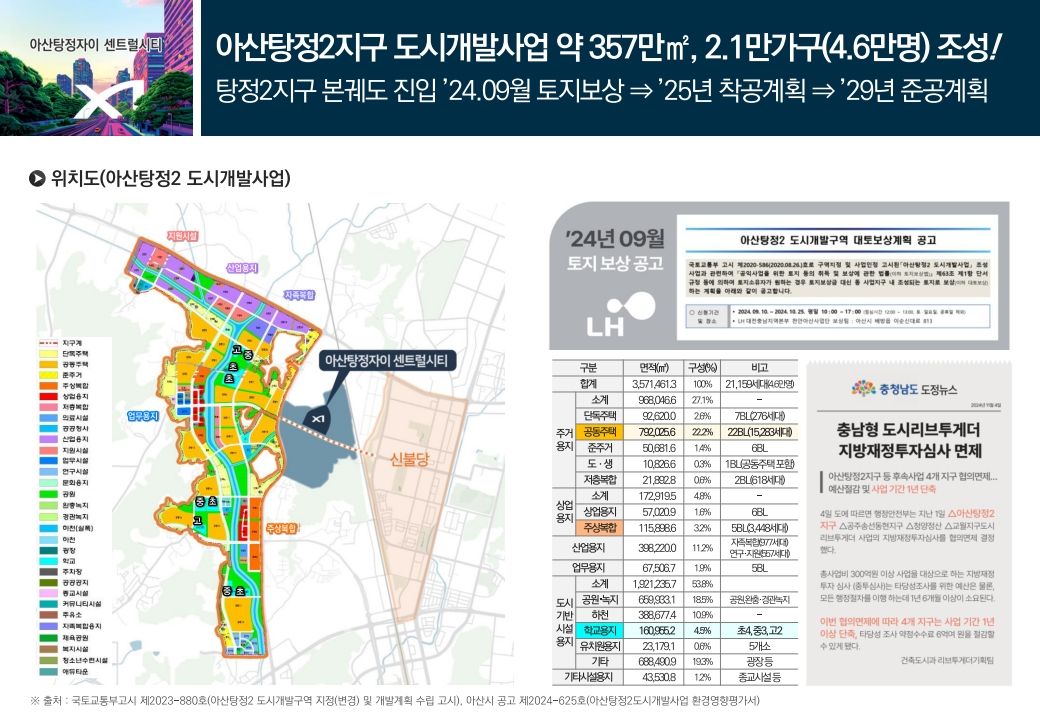Select the highlighted 학교용지 cell in the table

click(x=597, y=630)
